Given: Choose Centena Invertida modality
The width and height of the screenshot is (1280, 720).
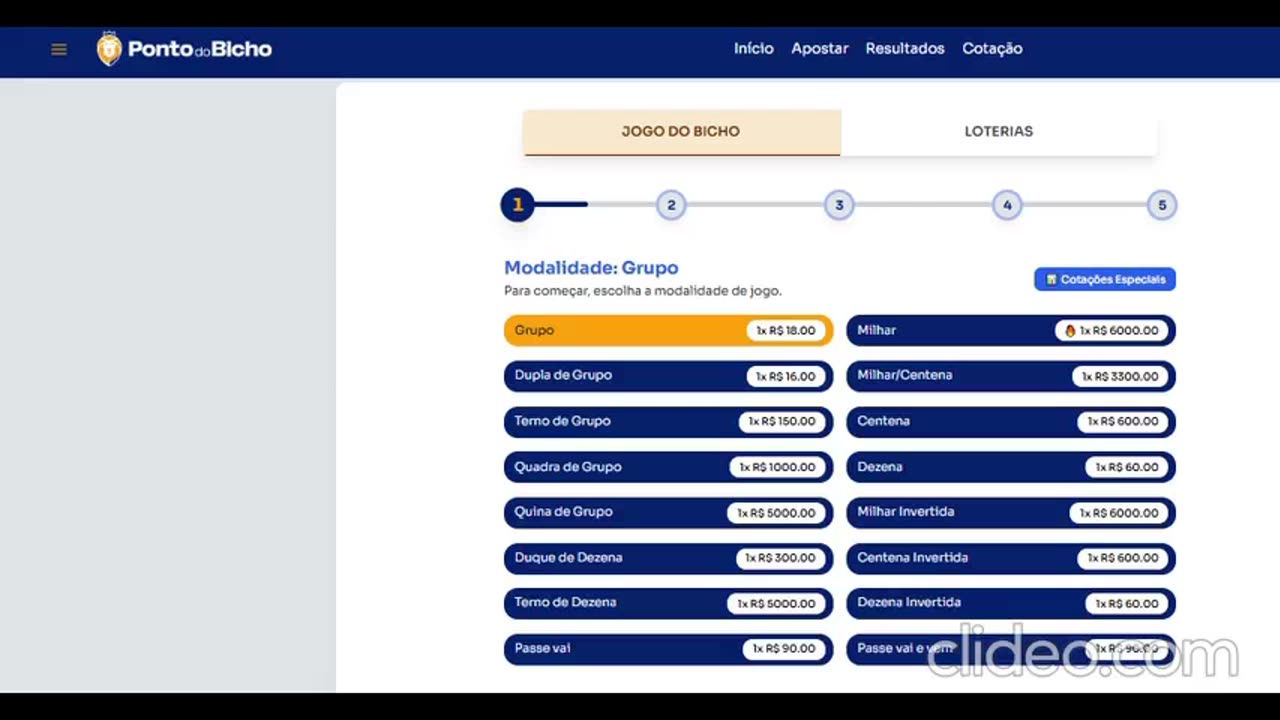Looking at the screenshot, I should [x=1011, y=558].
